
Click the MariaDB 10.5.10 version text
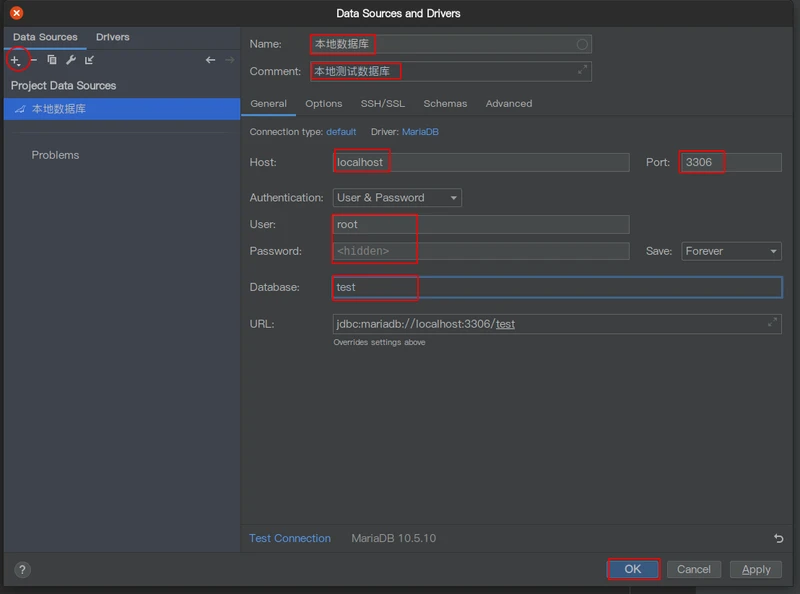point(393,538)
